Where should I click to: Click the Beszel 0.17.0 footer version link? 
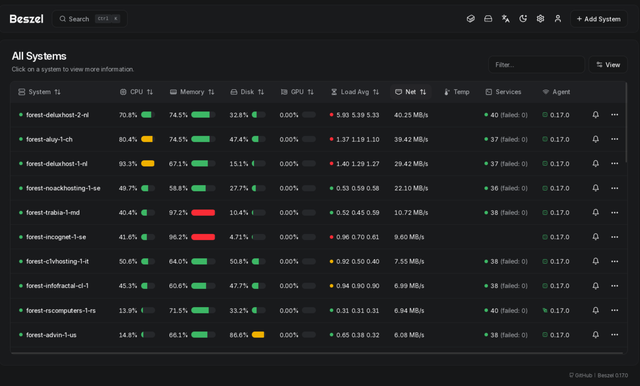coord(613,375)
